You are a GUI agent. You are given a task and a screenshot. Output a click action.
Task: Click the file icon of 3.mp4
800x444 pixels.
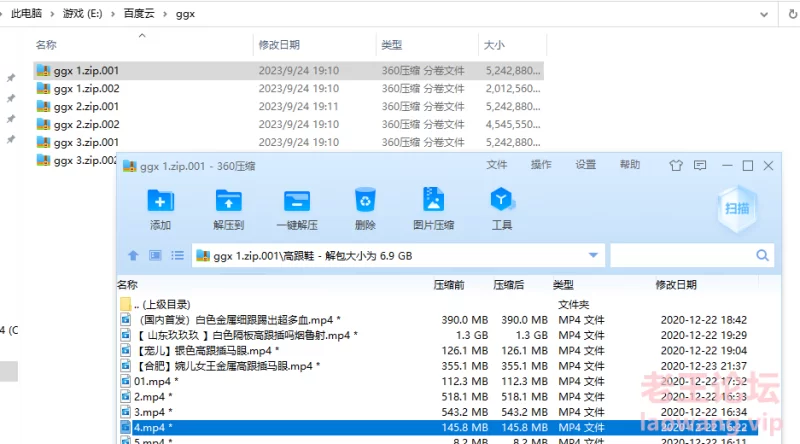pyautogui.click(x=126, y=412)
